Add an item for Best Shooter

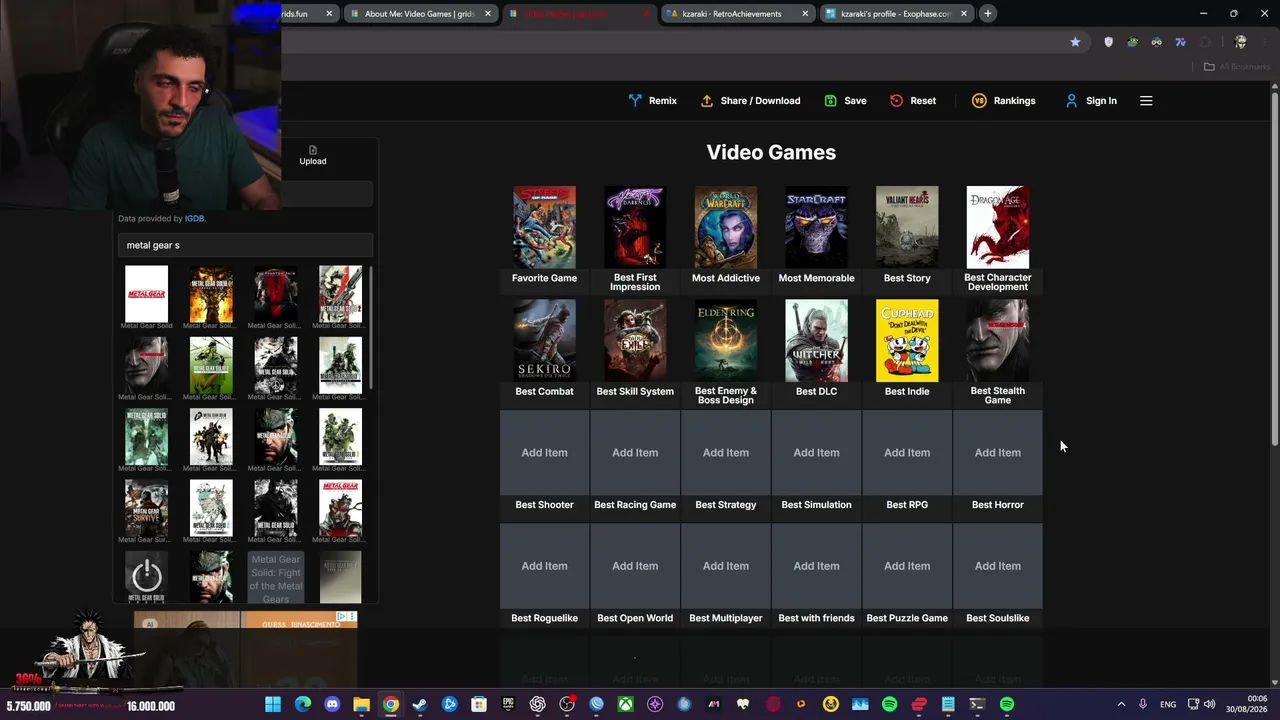pos(544,453)
